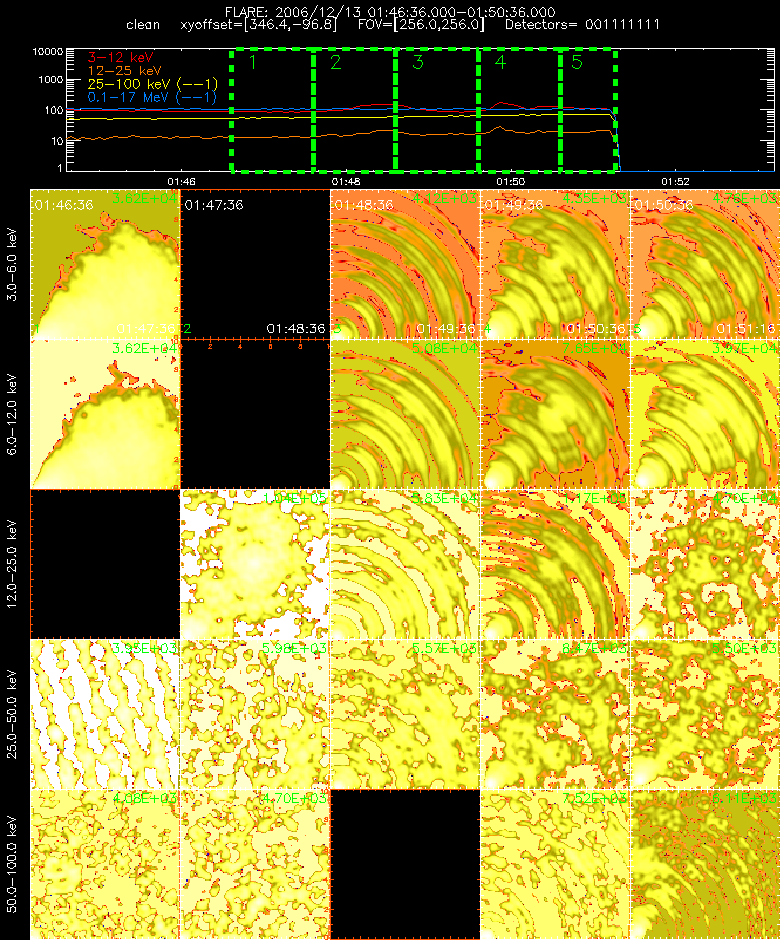Click the 6.0-12.0 keV row label
Screen dimensions: 780x940
pyautogui.click(x=13, y=414)
